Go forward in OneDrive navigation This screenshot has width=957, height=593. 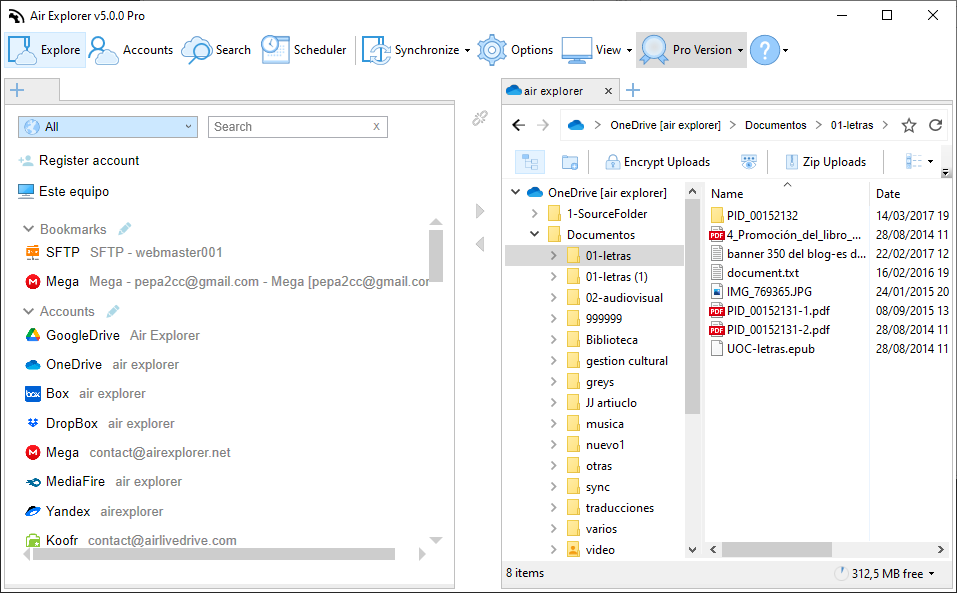pos(543,125)
